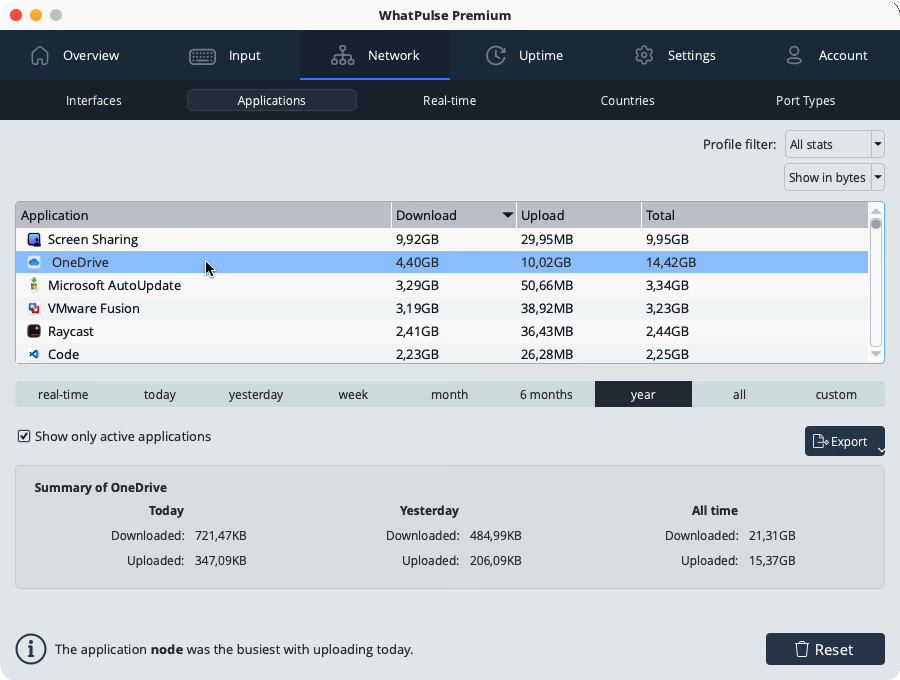Viewport: 900px width, 680px height.
Task: Click the Overview home icon
Action: tap(40, 56)
